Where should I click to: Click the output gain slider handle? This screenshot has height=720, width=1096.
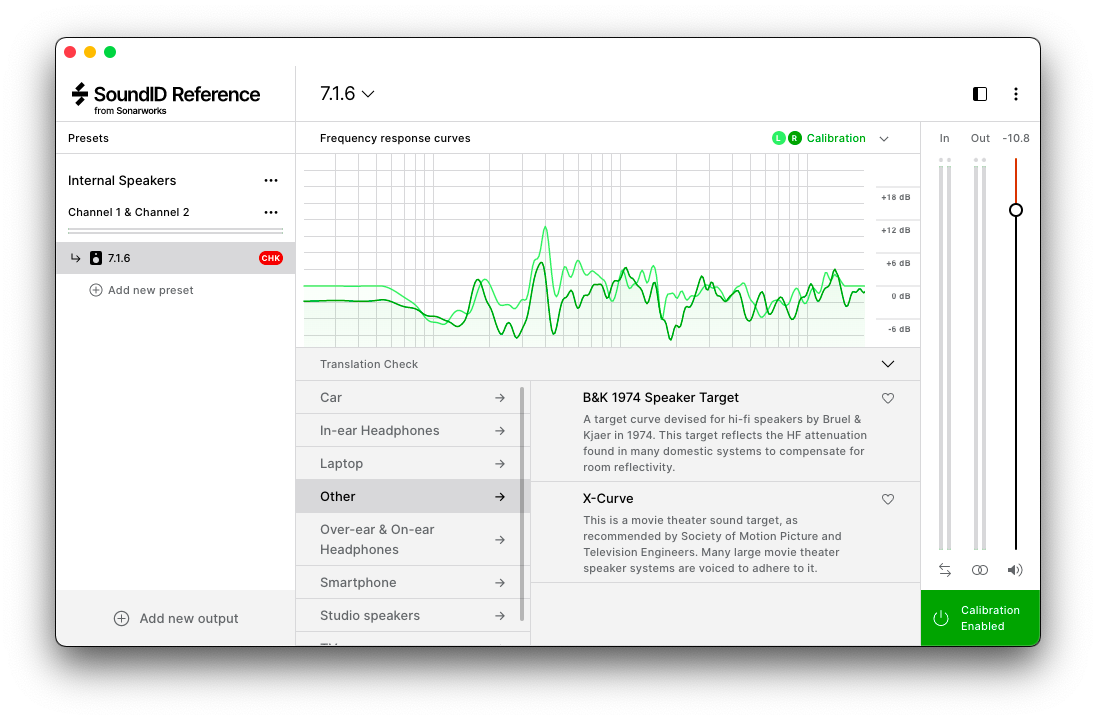1016,210
